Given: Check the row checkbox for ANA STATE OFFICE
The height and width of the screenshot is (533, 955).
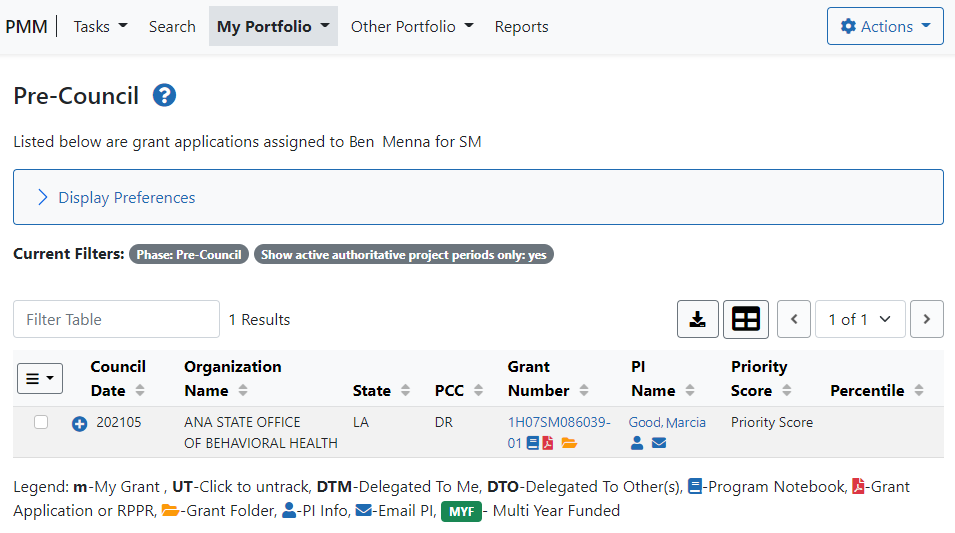Looking at the screenshot, I should click(x=41, y=422).
